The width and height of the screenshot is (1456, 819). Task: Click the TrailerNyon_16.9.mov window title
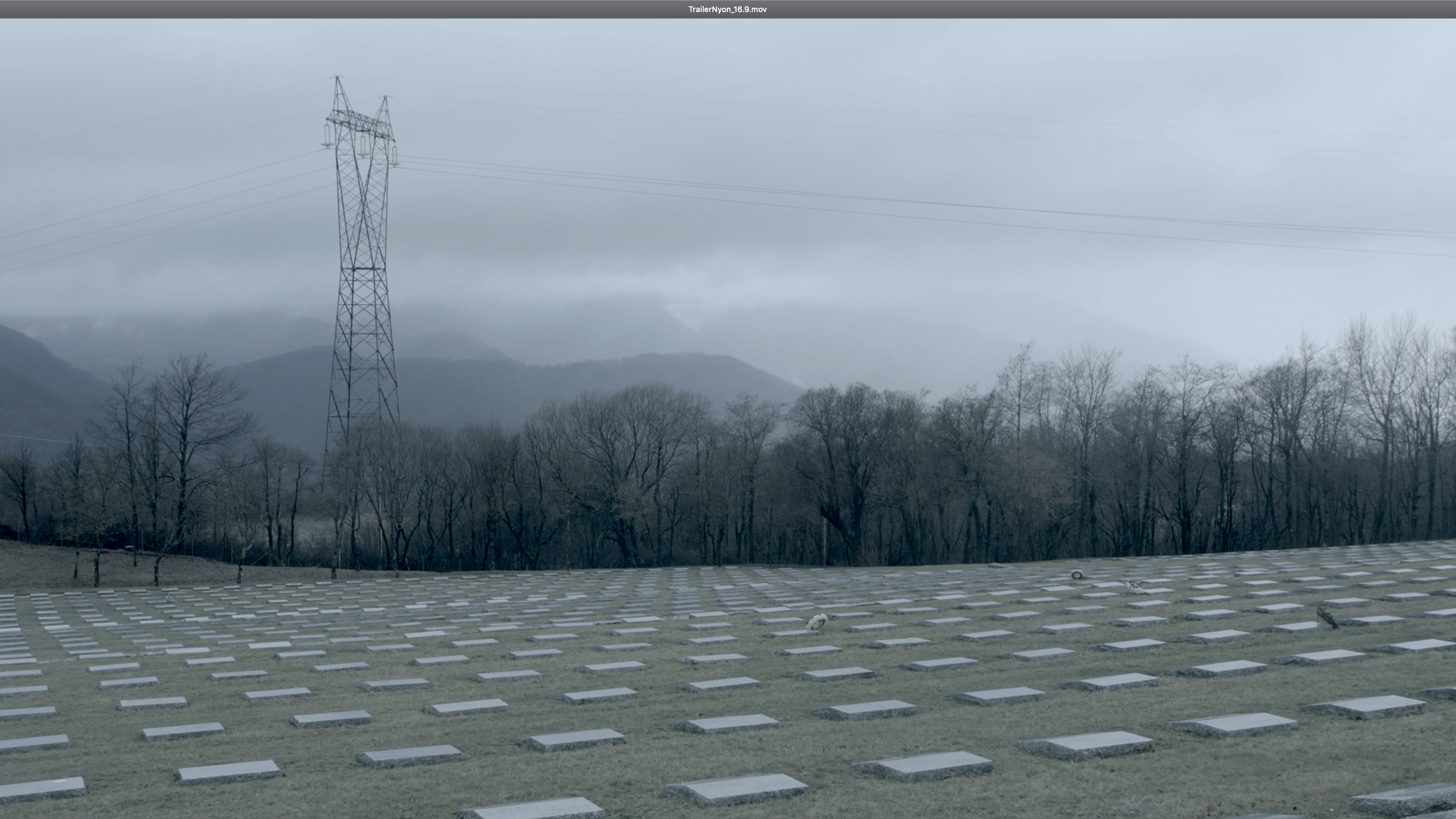pyautogui.click(x=727, y=9)
